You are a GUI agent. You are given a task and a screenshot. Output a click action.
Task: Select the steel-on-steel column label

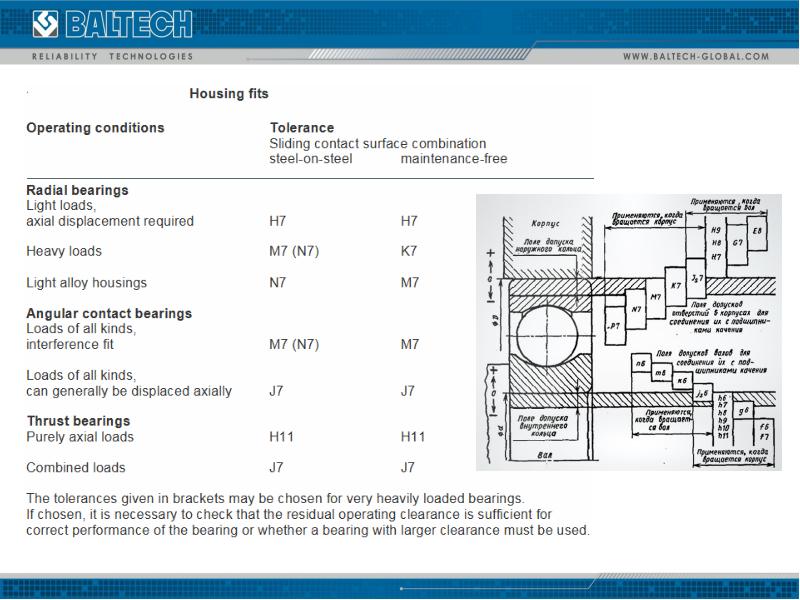[x=311, y=159]
